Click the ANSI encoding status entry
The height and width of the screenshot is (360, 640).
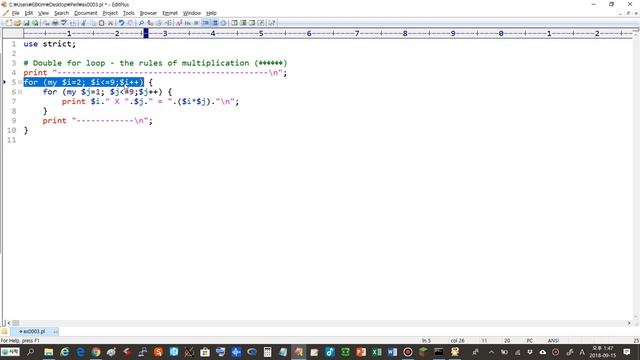(553, 340)
